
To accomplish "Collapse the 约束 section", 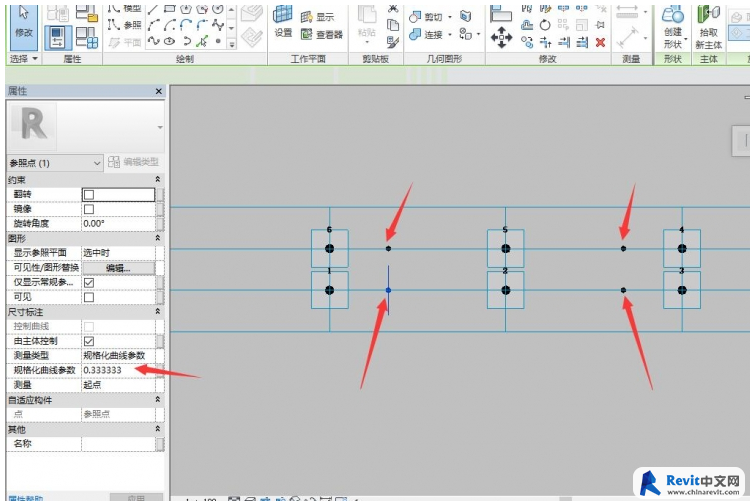I will [x=157, y=179].
